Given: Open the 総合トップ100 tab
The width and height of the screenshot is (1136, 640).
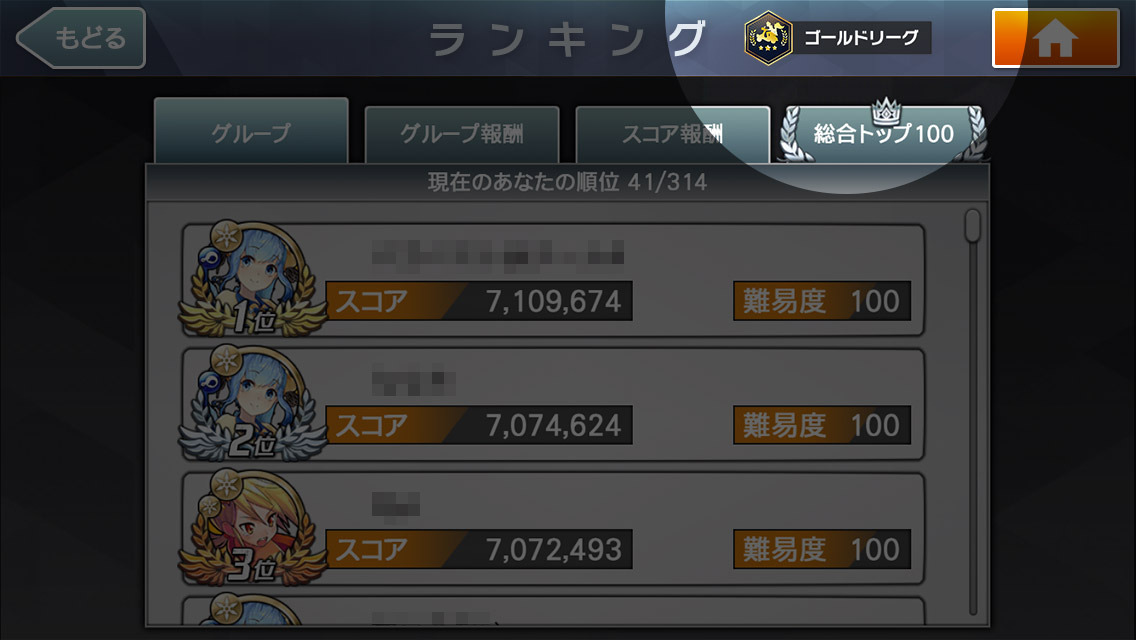Looking at the screenshot, I should pos(883,134).
